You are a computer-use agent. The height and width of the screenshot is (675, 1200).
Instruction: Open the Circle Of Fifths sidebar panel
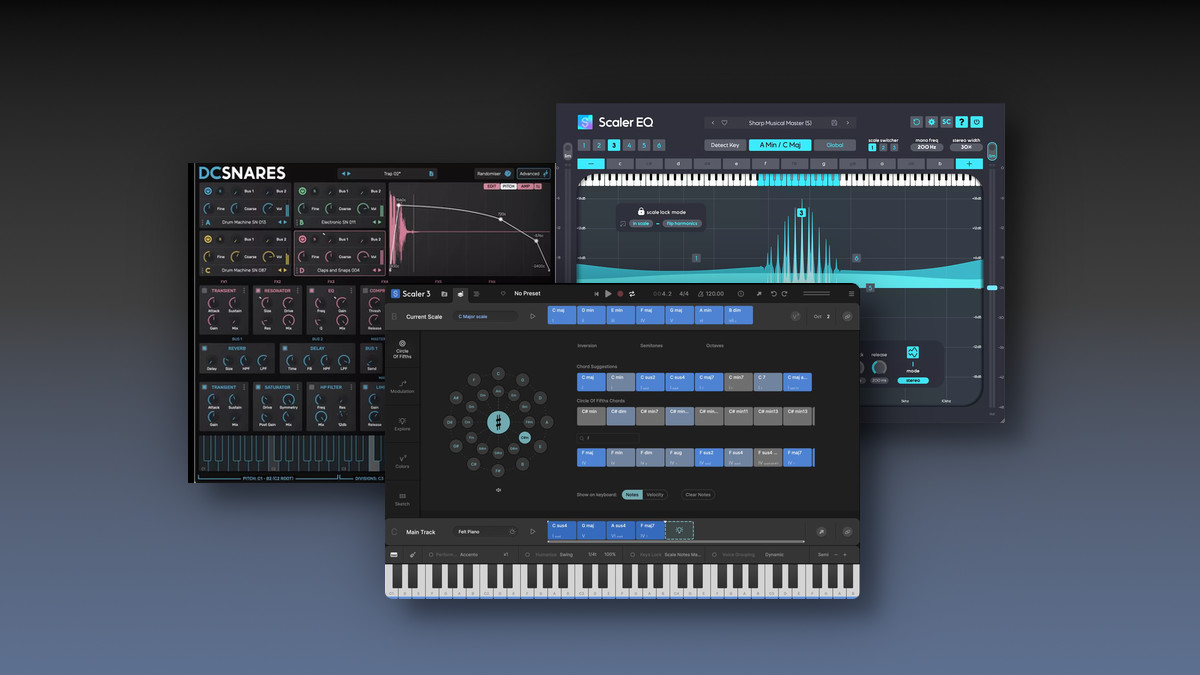point(402,348)
